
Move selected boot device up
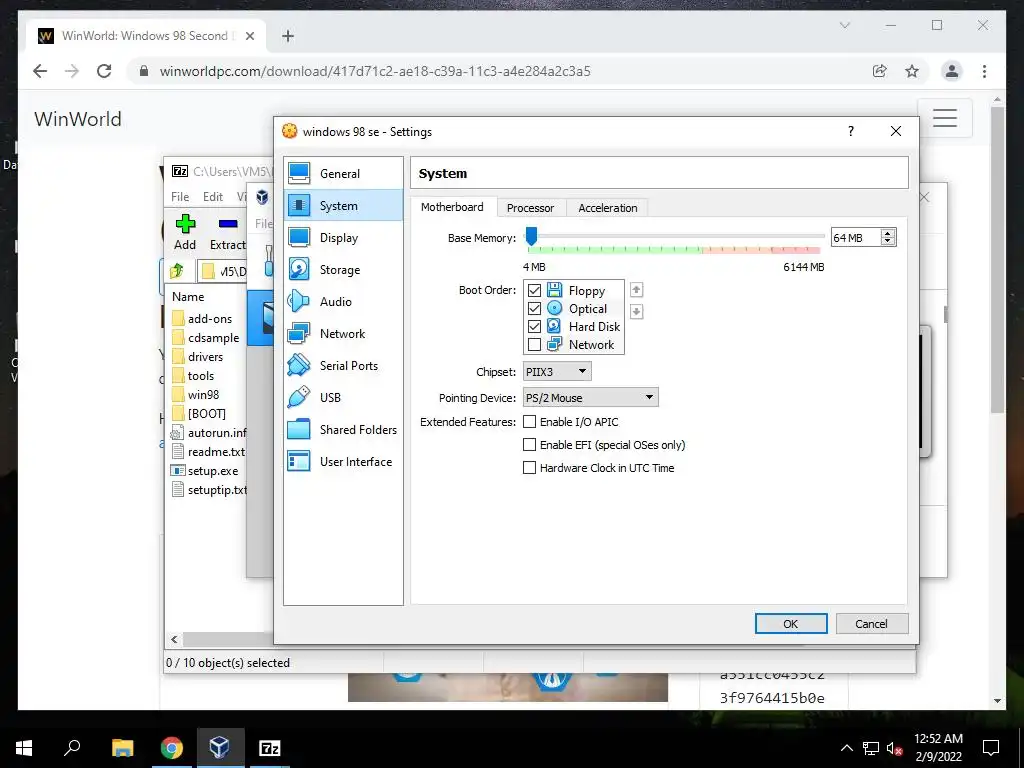(x=636, y=290)
